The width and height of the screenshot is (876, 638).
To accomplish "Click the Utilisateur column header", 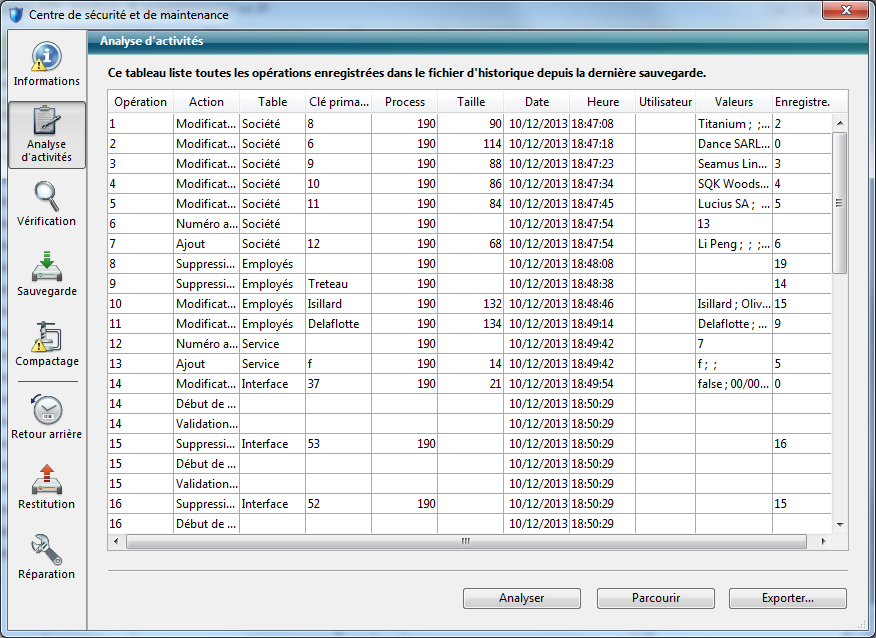I will 665,102.
